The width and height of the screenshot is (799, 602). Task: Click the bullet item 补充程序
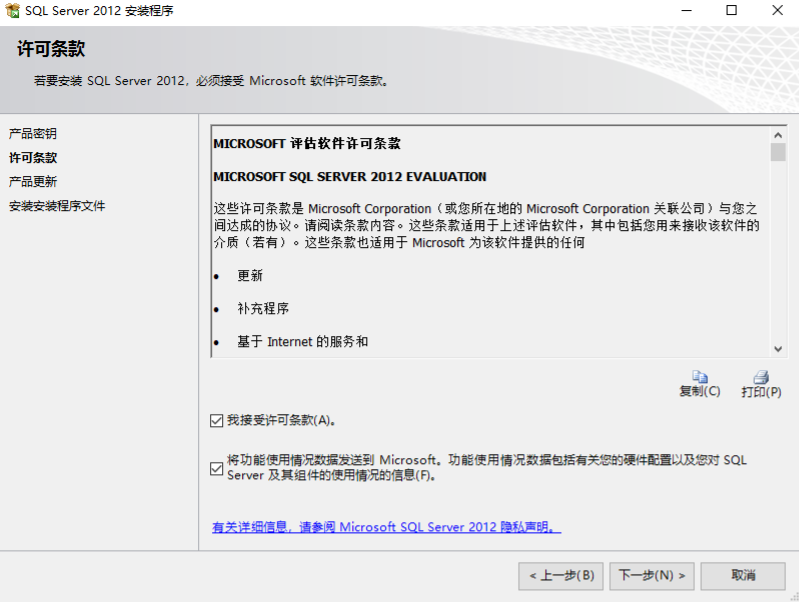(263, 308)
